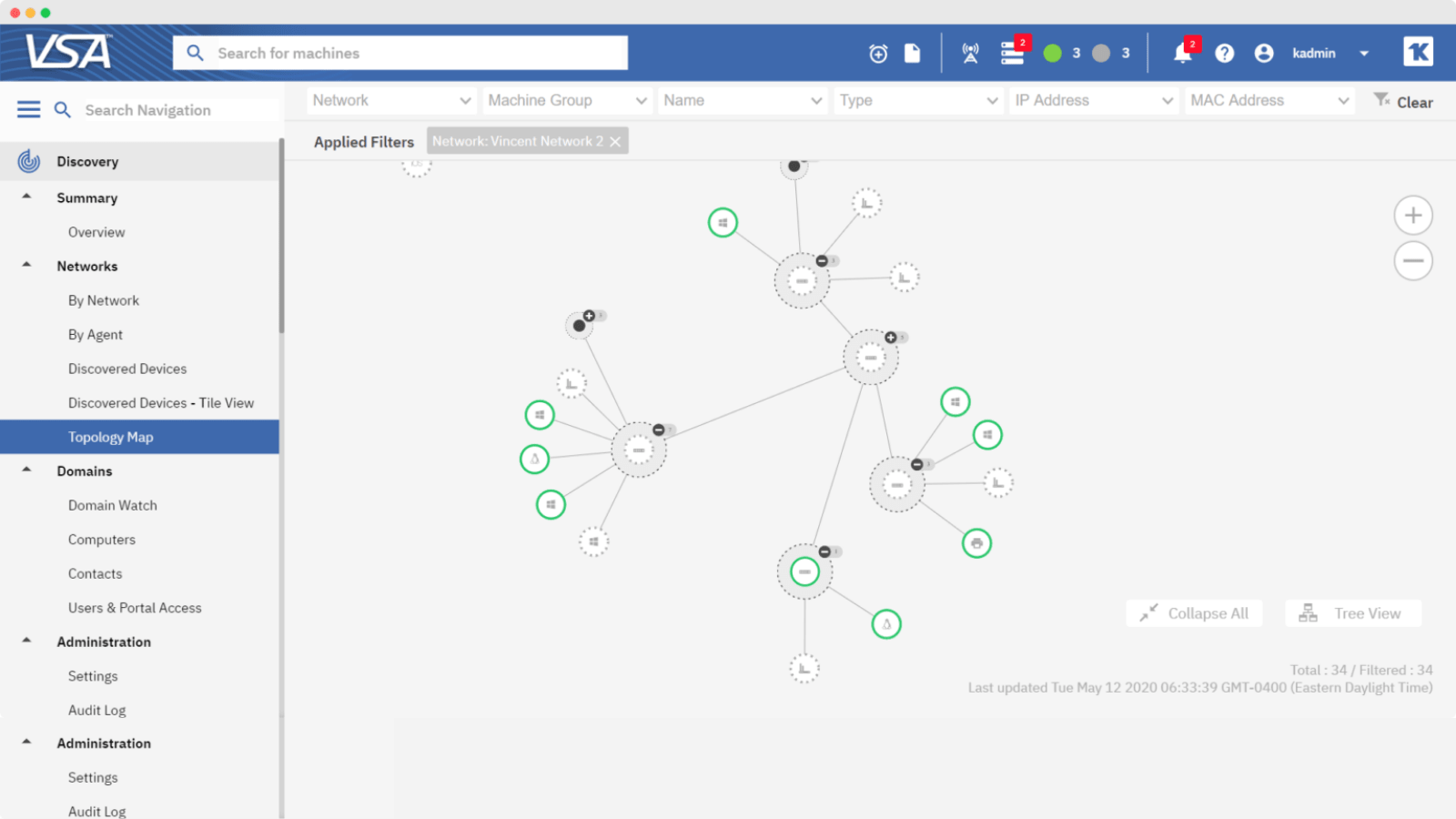Click the 'Last updated' timestamp text
This screenshot has width=1456, height=819.
coord(1200,687)
